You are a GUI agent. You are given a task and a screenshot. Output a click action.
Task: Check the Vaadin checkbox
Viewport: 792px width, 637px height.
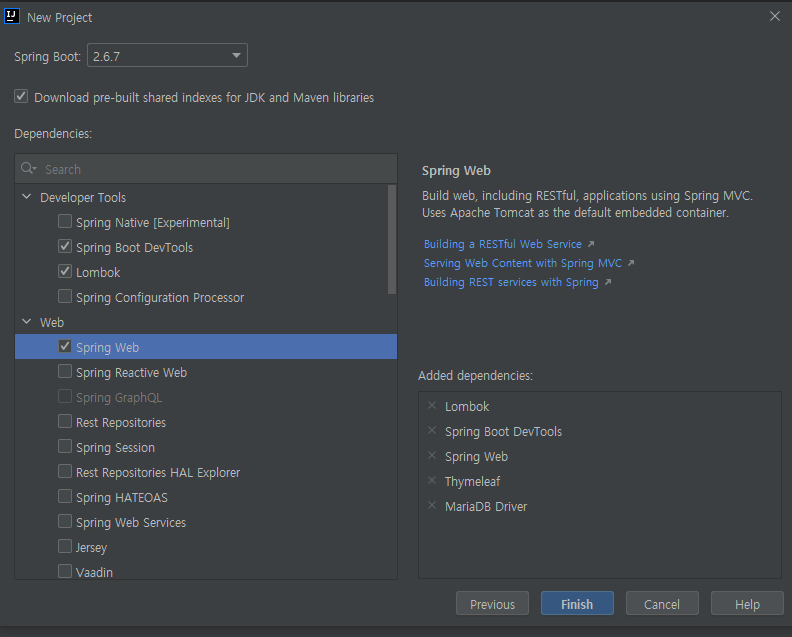click(x=65, y=571)
